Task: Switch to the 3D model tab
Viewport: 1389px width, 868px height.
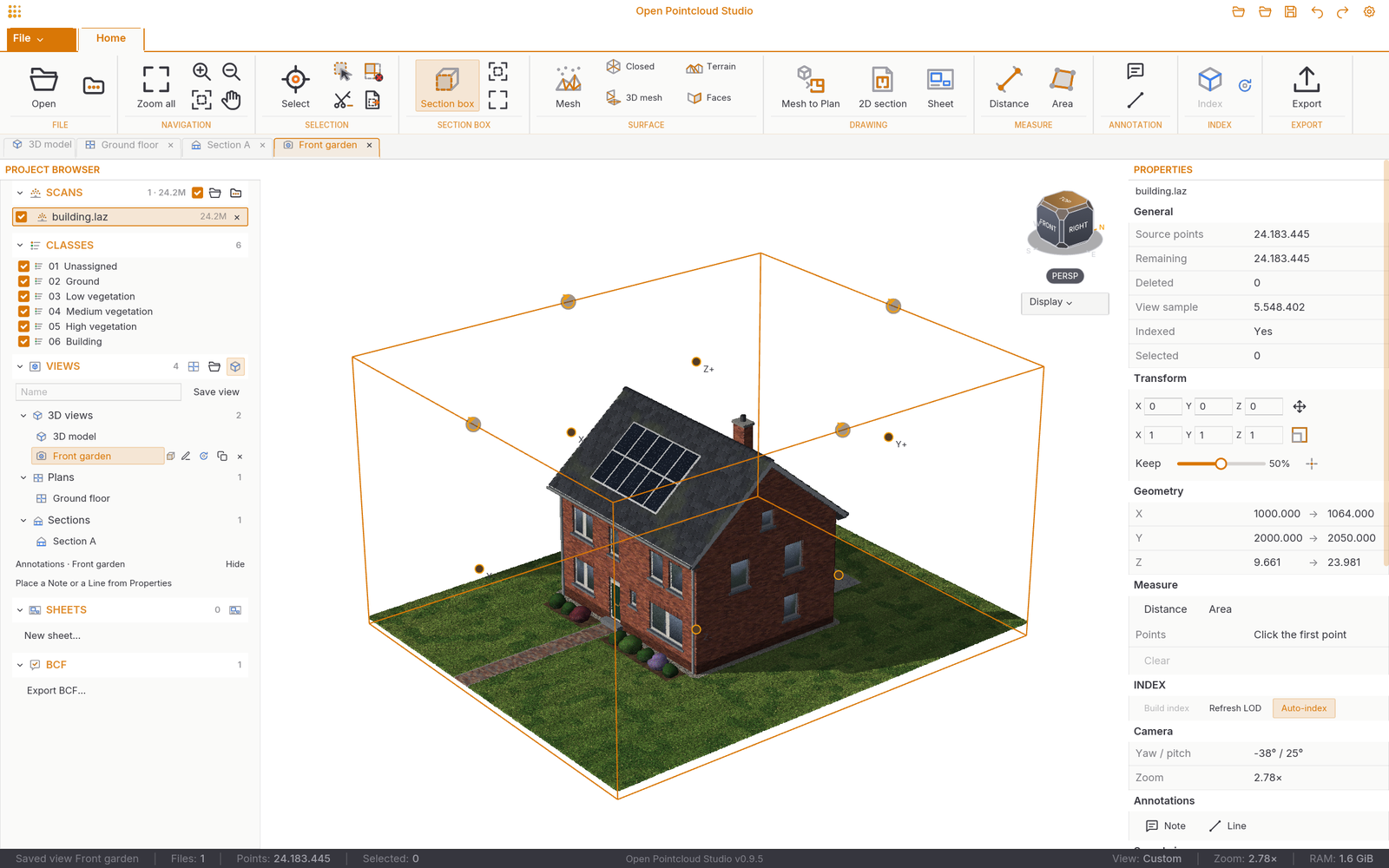Action: 42,145
